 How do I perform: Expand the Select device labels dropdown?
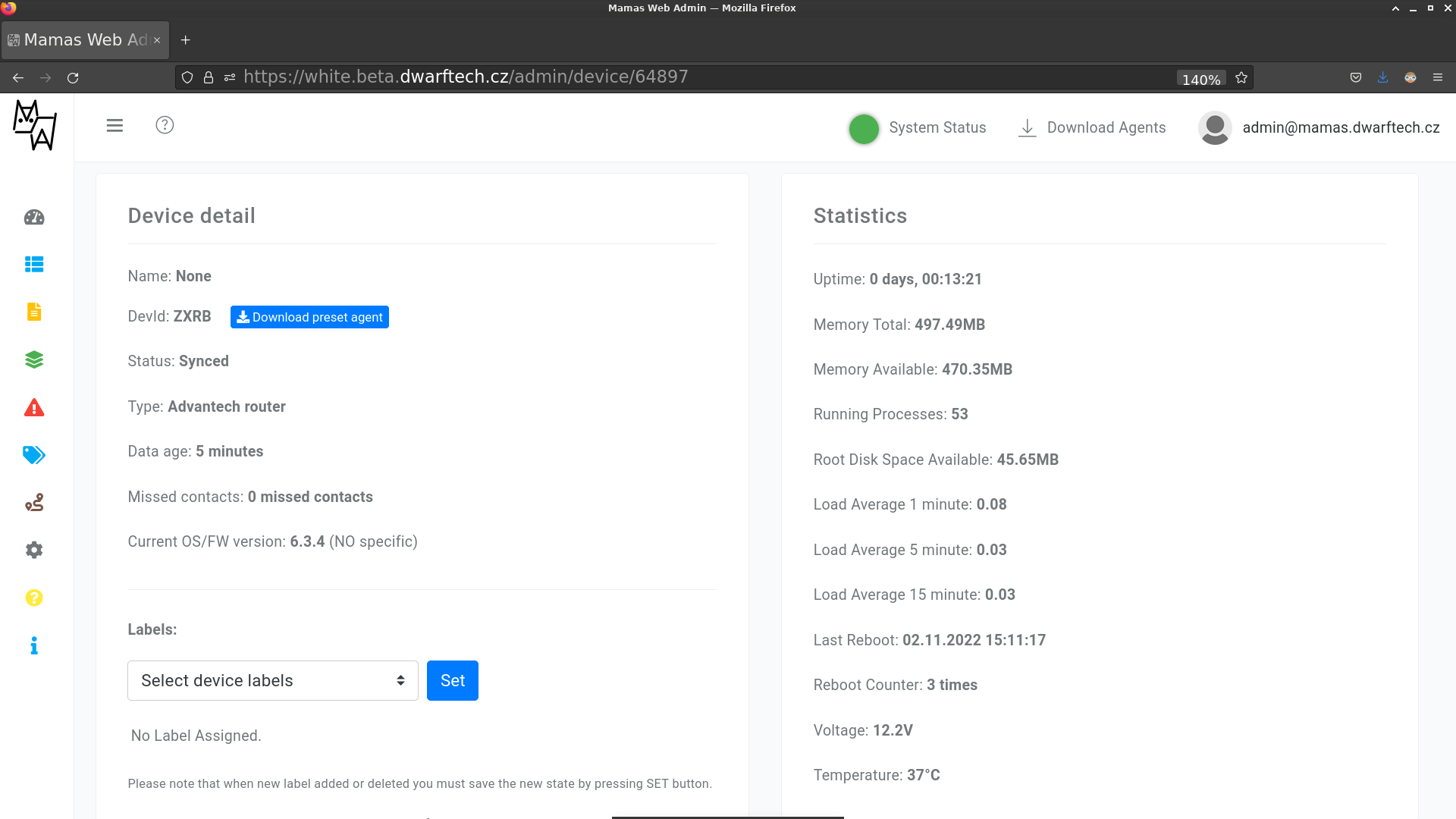[272, 681]
